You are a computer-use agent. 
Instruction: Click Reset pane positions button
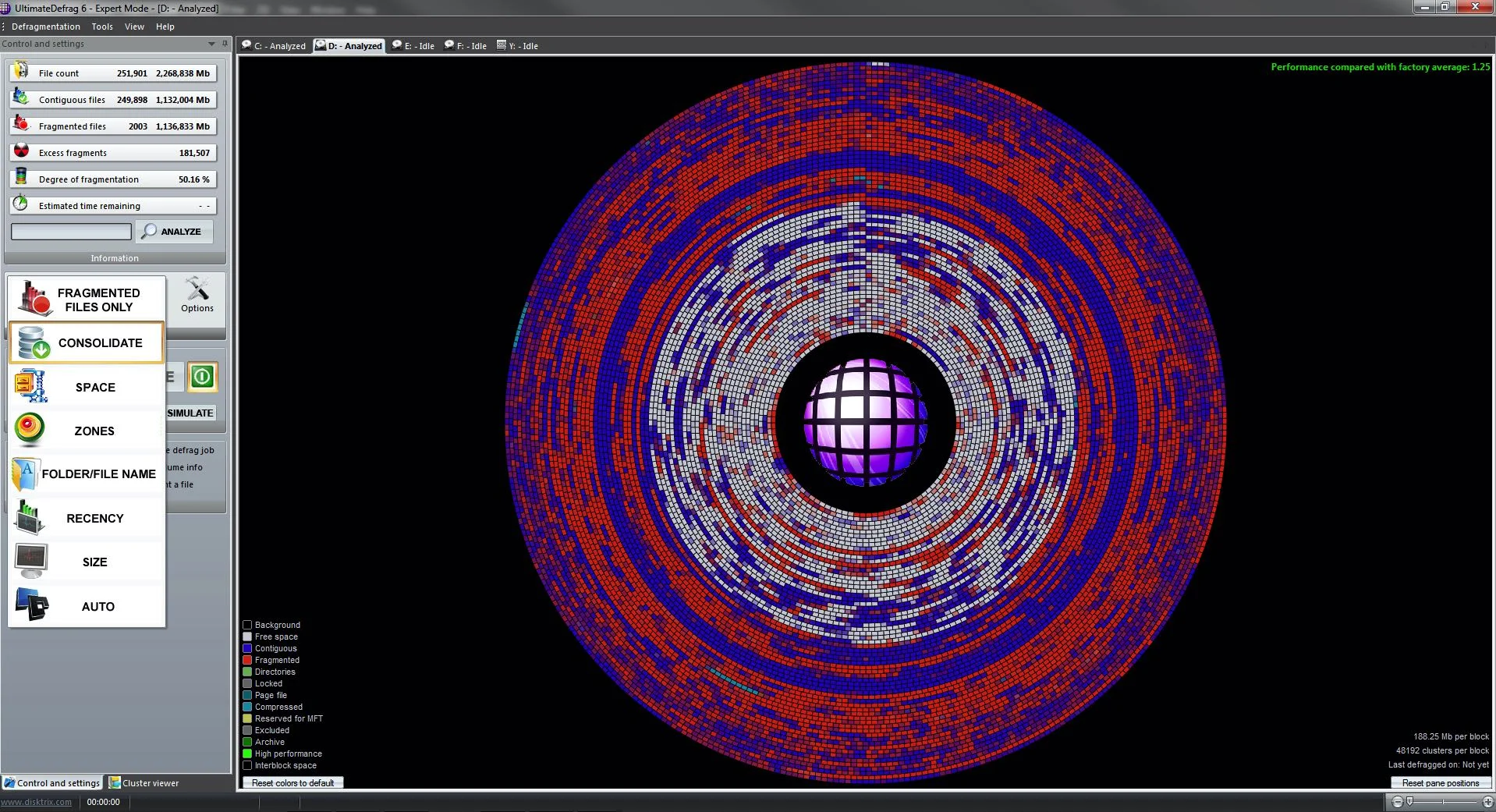tap(1441, 783)
